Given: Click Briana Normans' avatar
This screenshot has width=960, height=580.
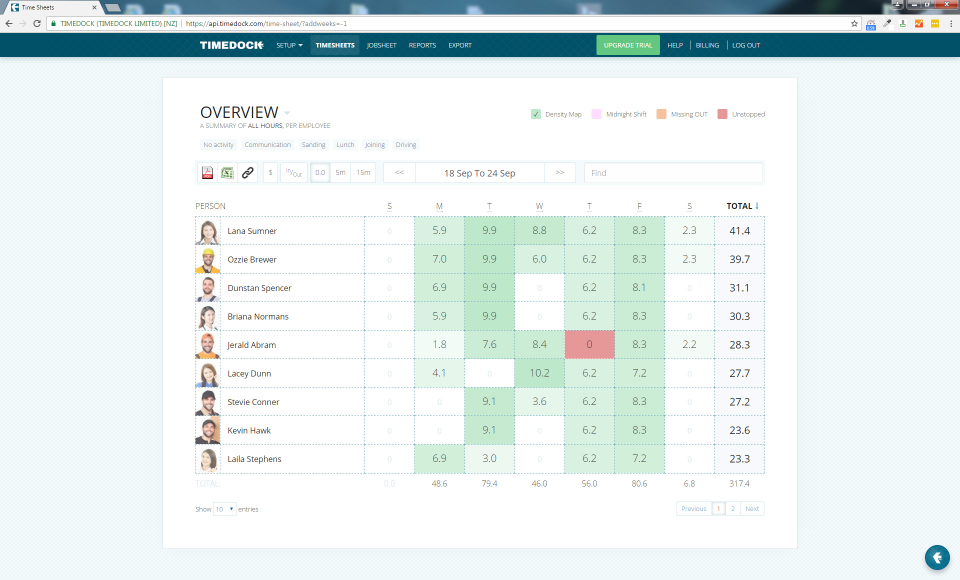Looking at the screenshot, I should (208, 317).
